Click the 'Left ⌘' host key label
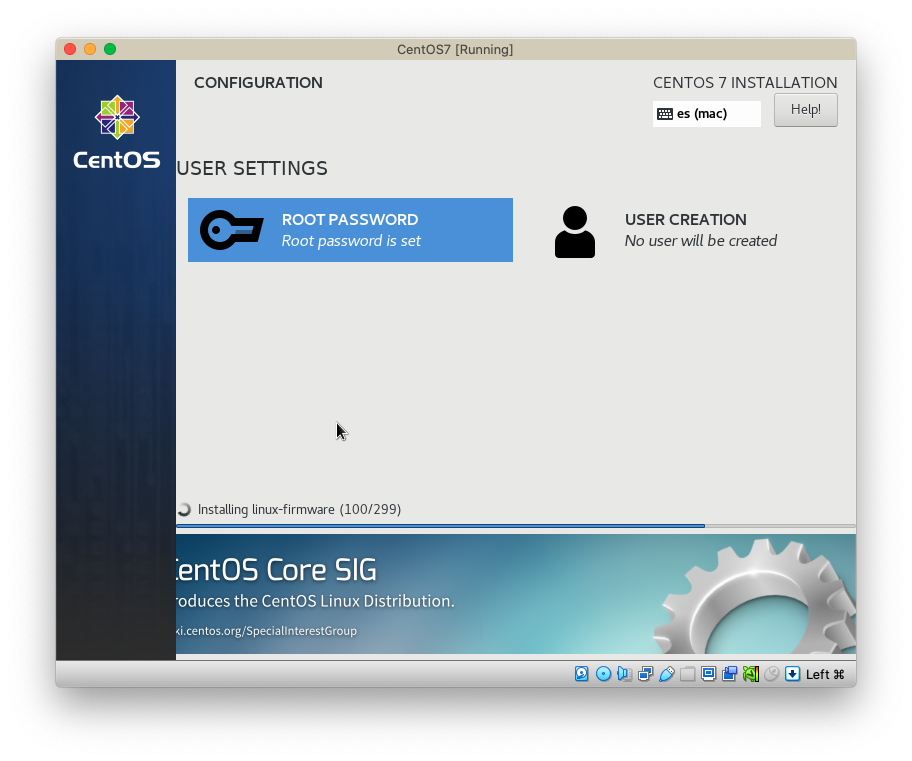 [825, 674]
